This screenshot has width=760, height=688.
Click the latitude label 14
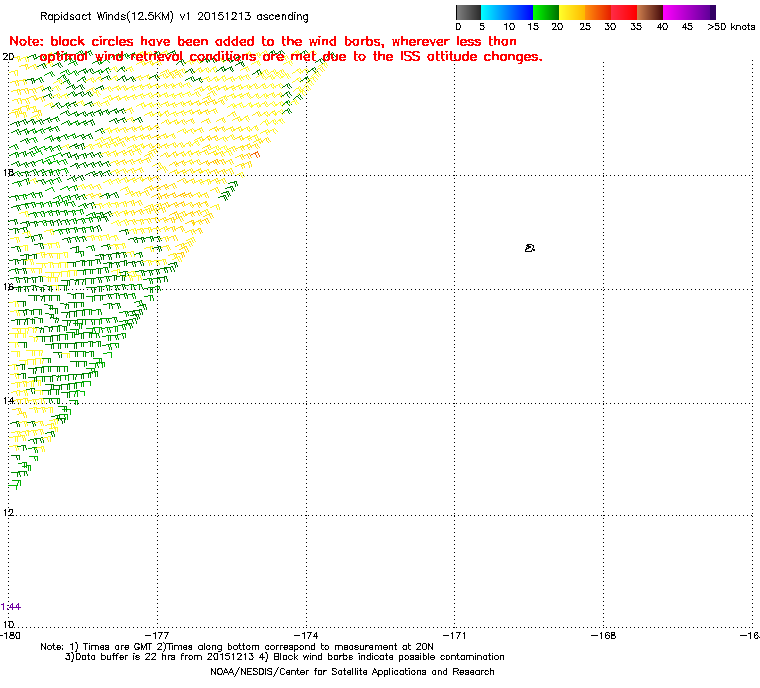point(8,401)
